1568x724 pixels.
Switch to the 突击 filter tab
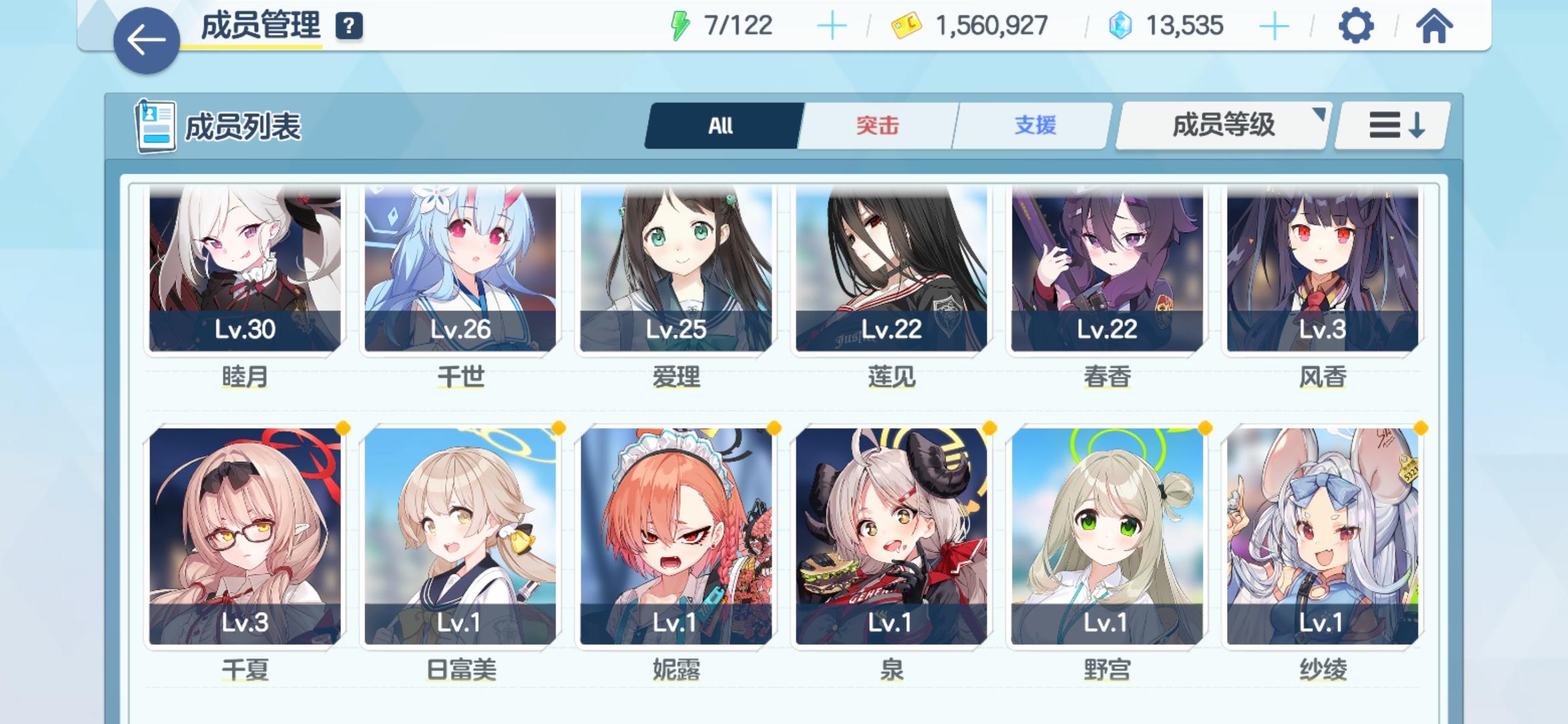[877, 125]
